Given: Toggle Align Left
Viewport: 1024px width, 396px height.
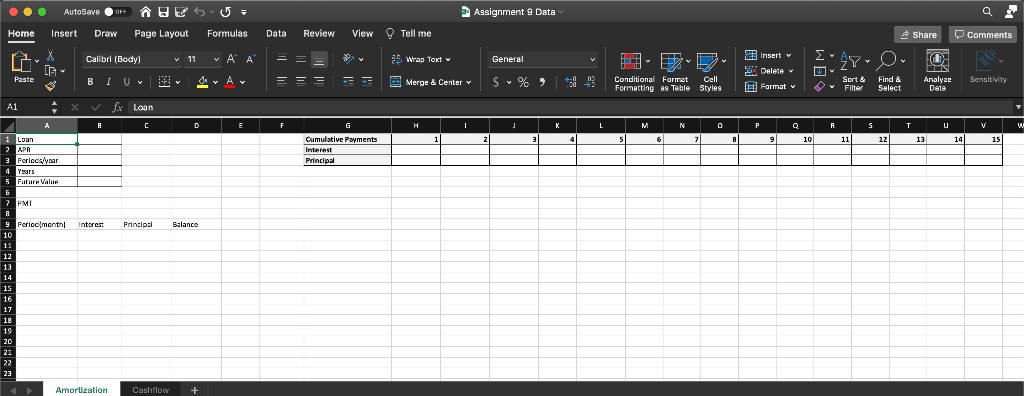Looking at the screenshot, I should point(281,82).
